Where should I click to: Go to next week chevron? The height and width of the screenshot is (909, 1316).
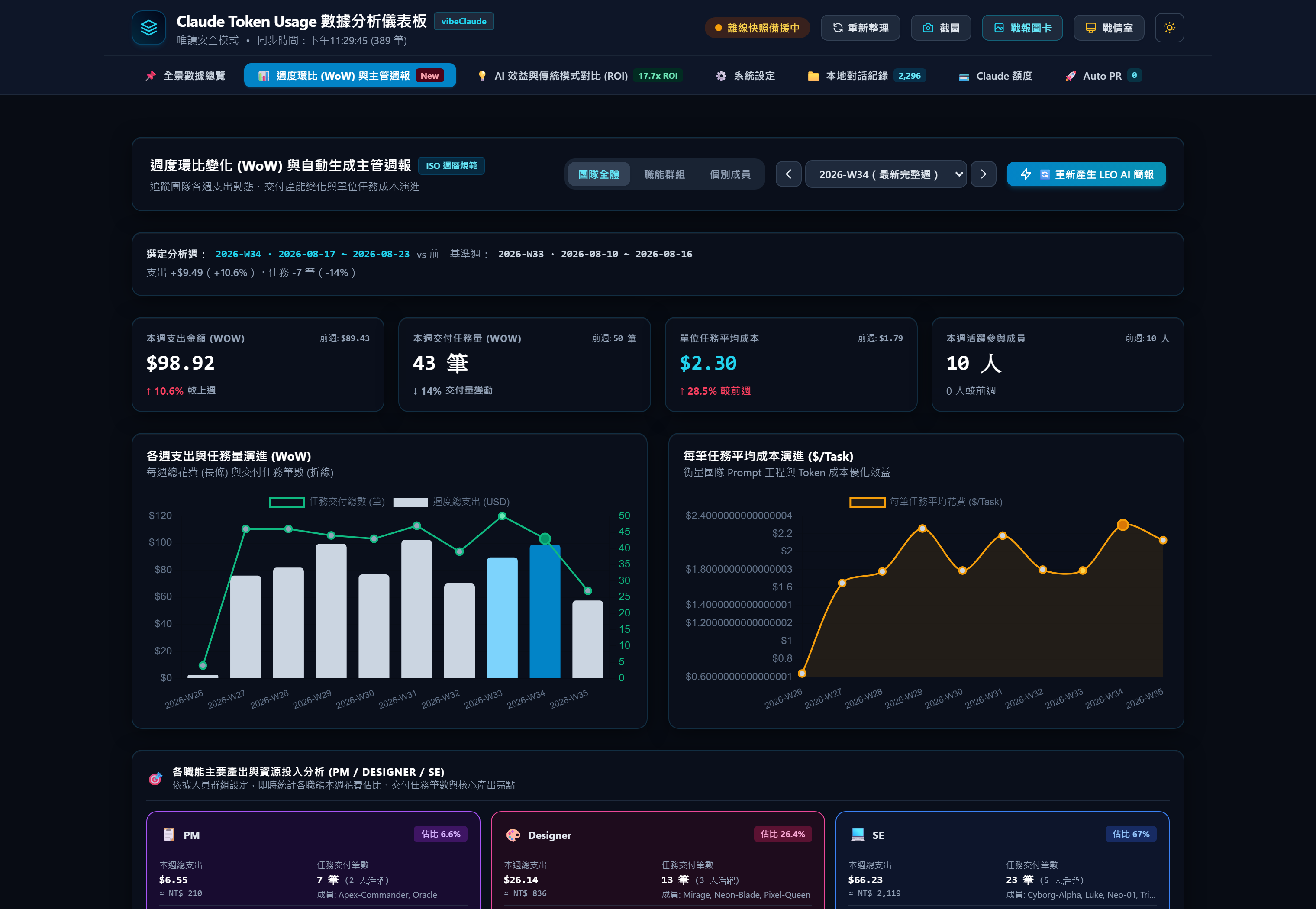click(983, 174)
